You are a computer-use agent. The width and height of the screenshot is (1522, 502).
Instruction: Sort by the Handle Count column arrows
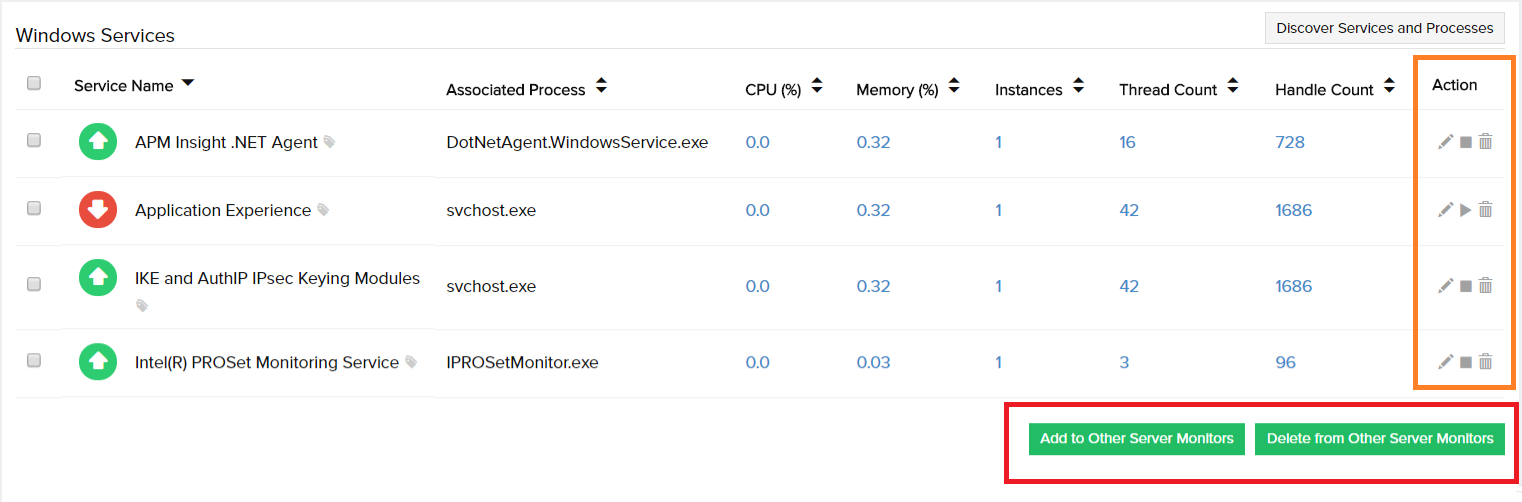click(x=1389, y=86)
